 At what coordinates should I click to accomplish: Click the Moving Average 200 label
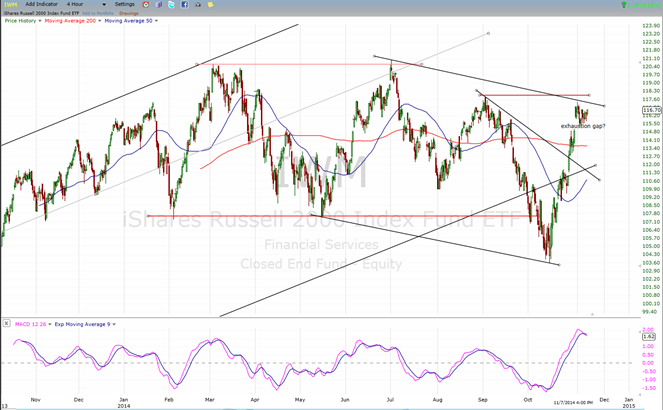coord(70,21)
